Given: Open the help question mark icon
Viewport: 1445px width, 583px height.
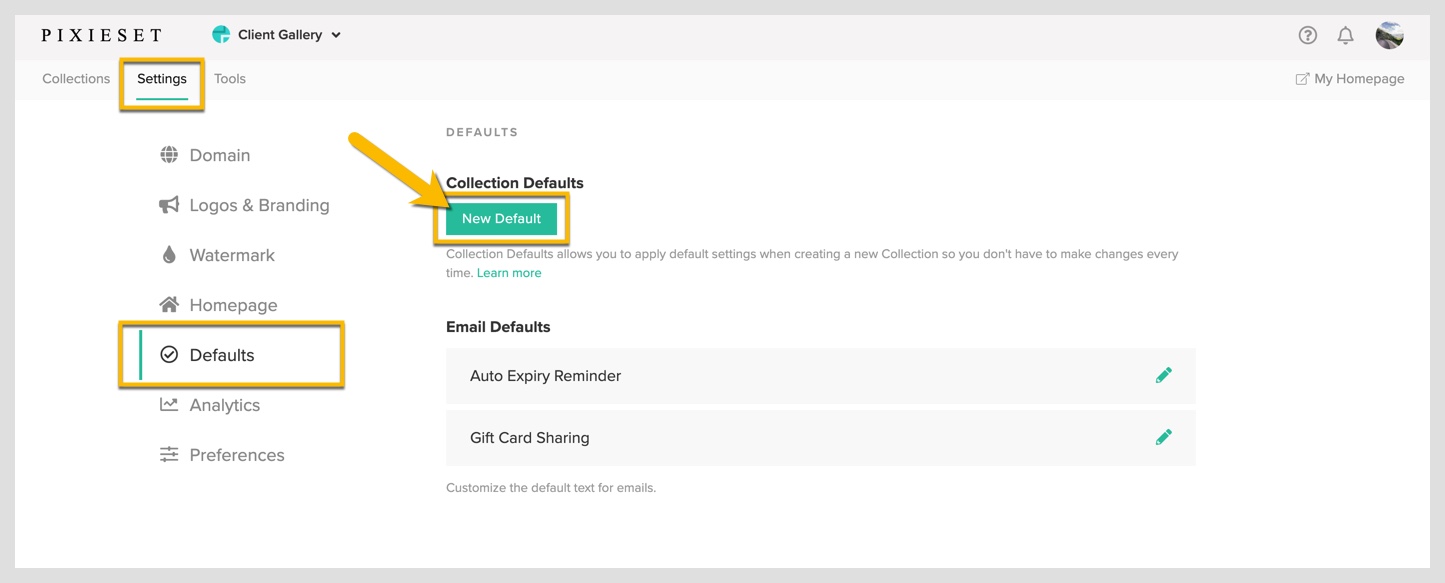Looking at the screenshot, I should [x=1307, y=35].
